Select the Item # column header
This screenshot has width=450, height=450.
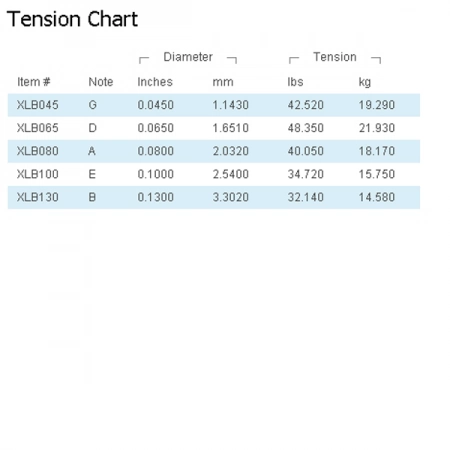click(34, 82)
